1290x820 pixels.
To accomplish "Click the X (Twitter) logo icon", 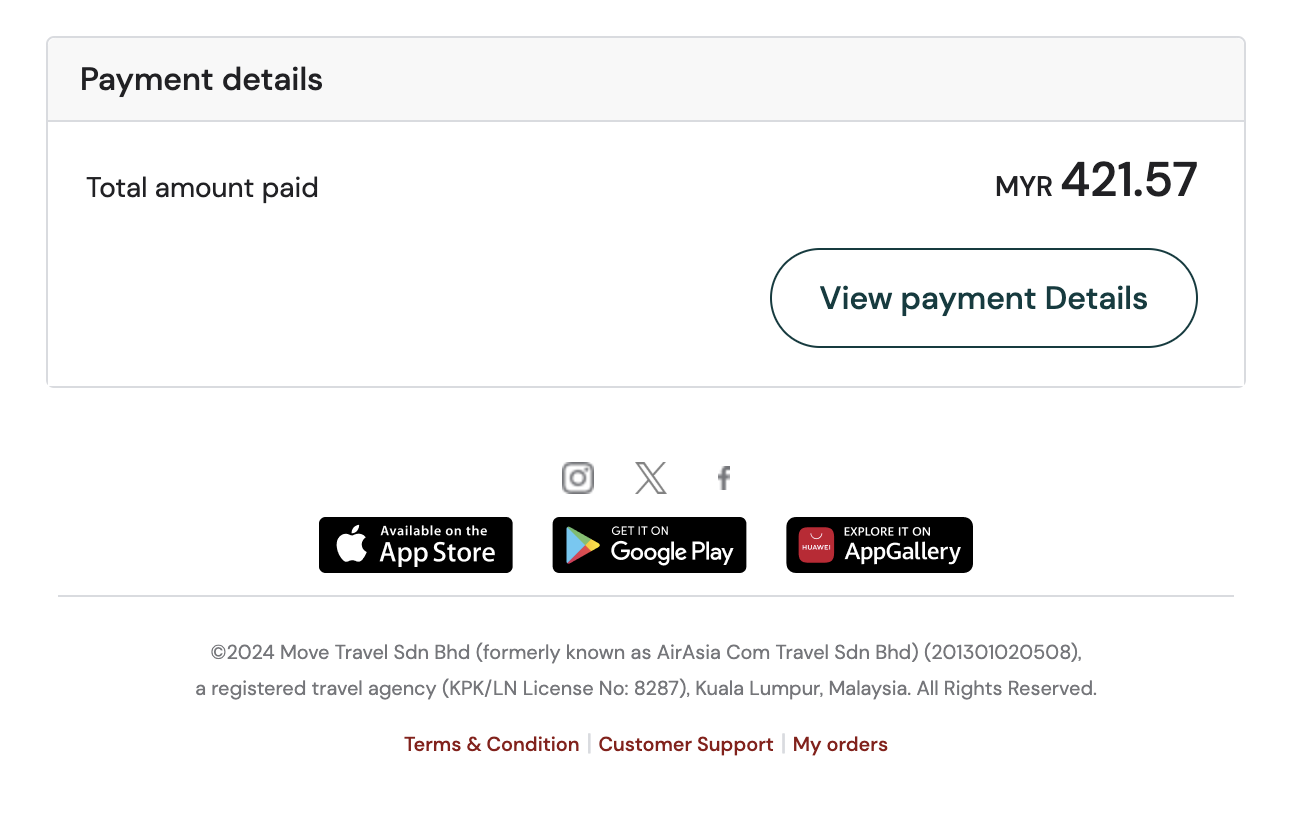I will pos(651,478).
